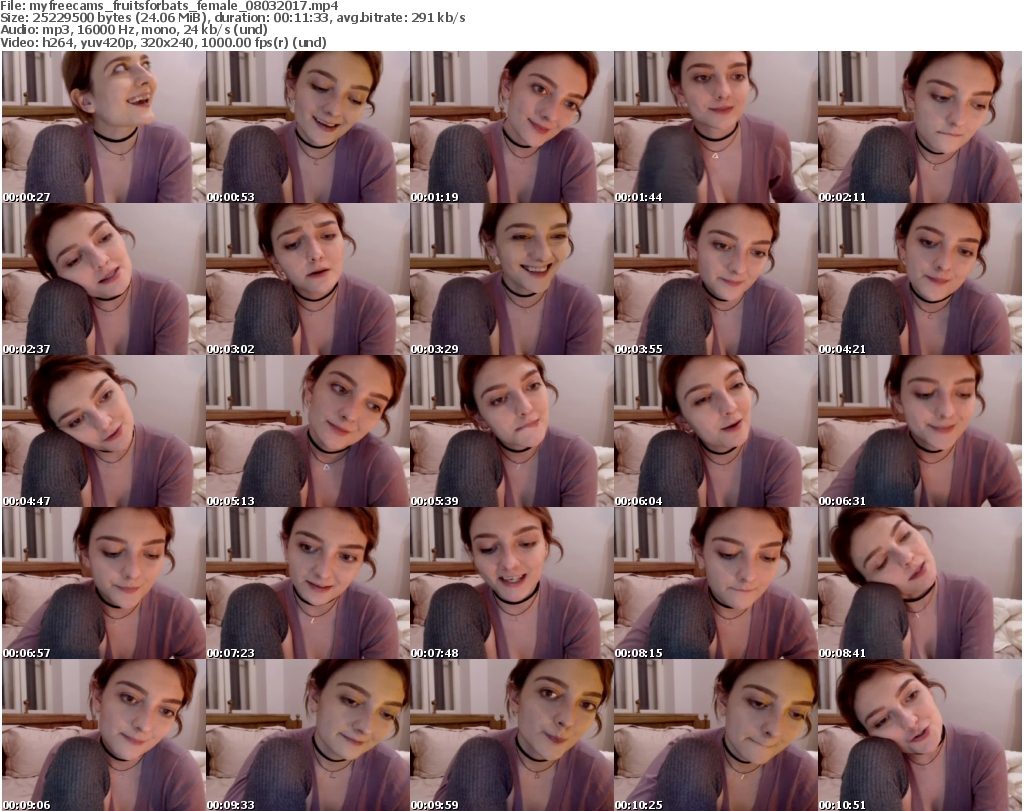Screen dimensions: 1024x811
Task: Click the thumbnail labeled 00:07:48
Action: [511, 583]
